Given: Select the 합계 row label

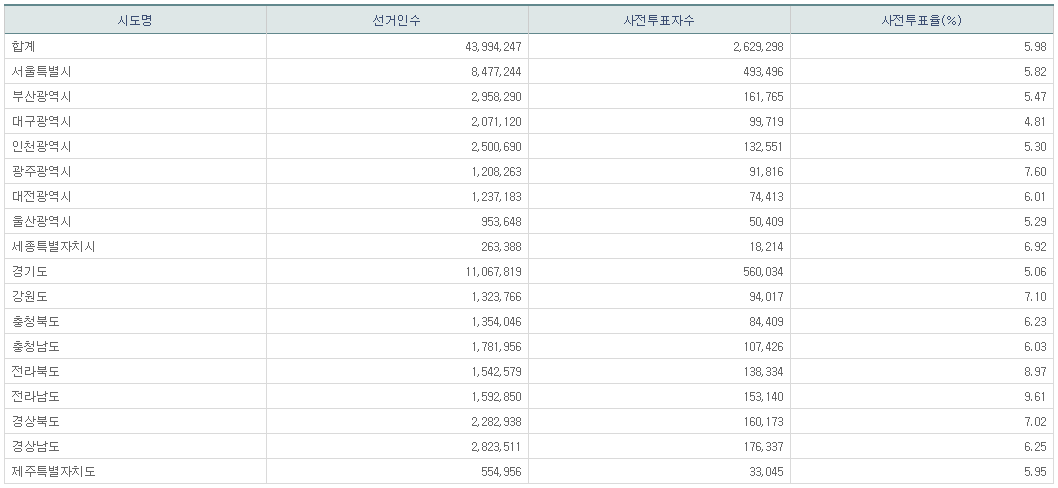Looking at the screenshot, I should (24, 46).
